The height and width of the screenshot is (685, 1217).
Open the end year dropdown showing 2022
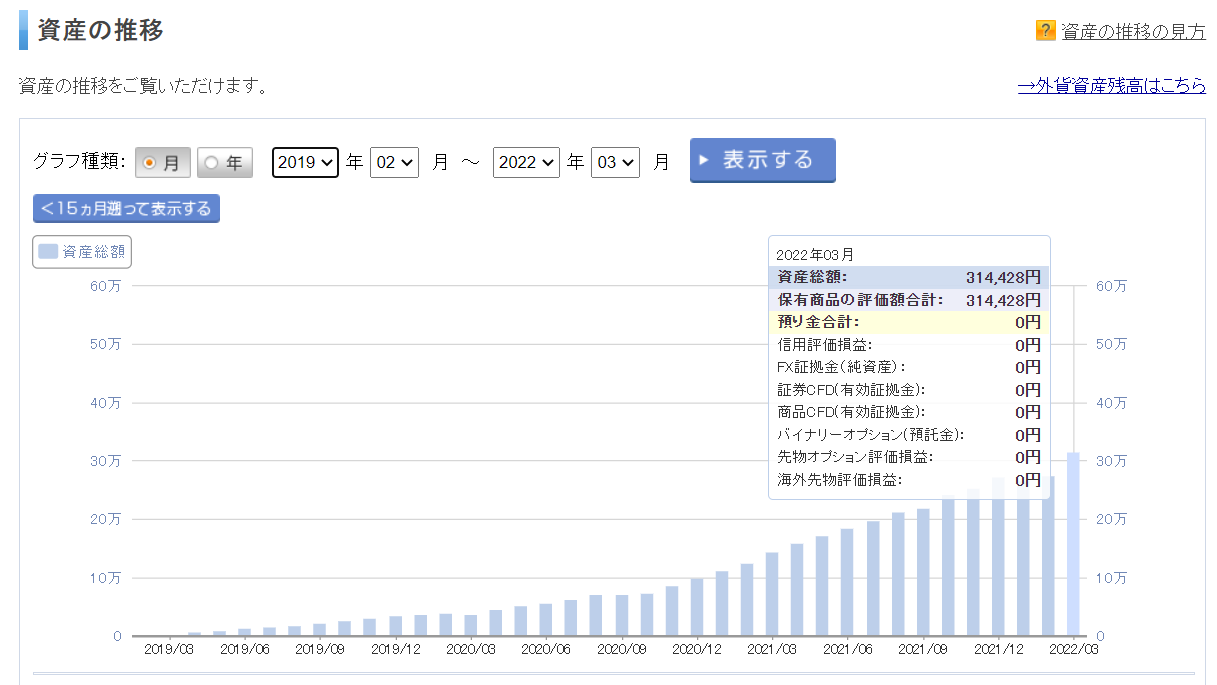(526, 162)
